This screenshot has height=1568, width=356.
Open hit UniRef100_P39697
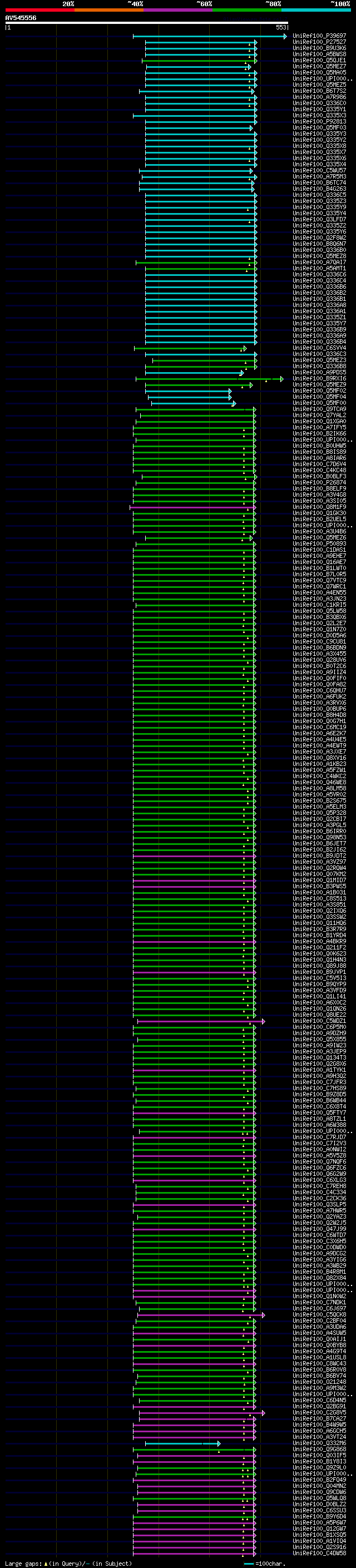point(319,36)
